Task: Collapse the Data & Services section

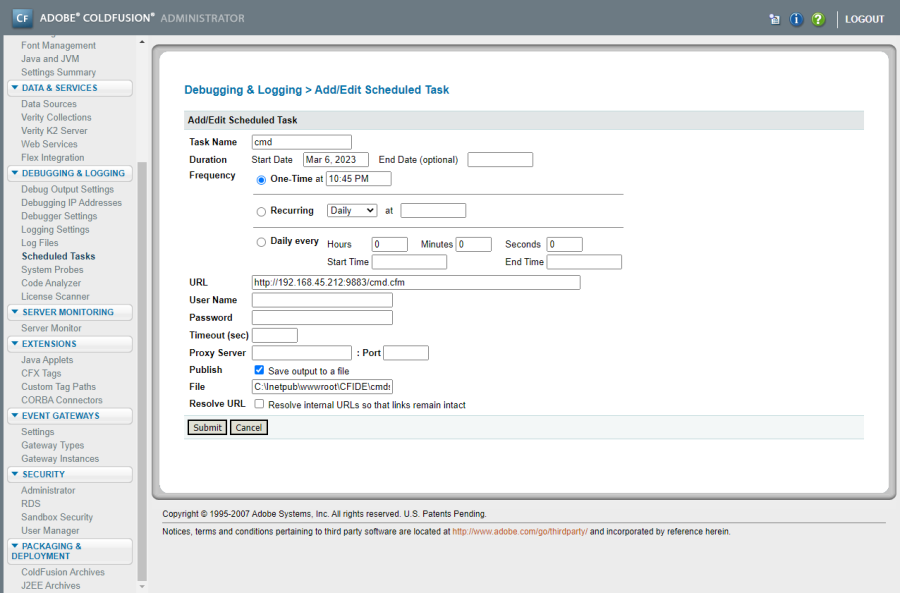Action: [x=69, y=88]
